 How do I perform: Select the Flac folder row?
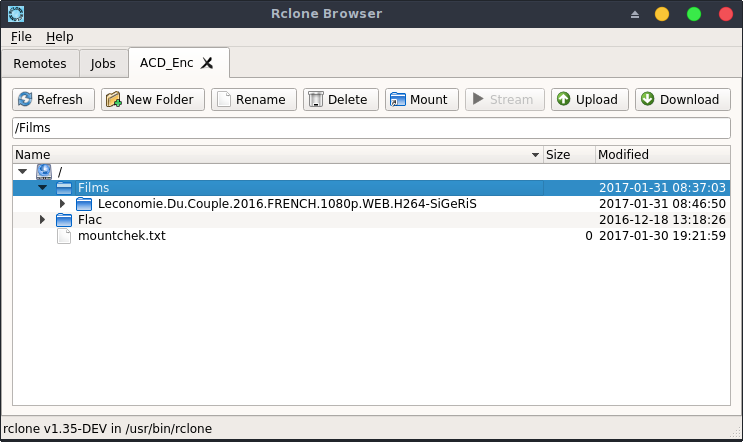point(372,220)
